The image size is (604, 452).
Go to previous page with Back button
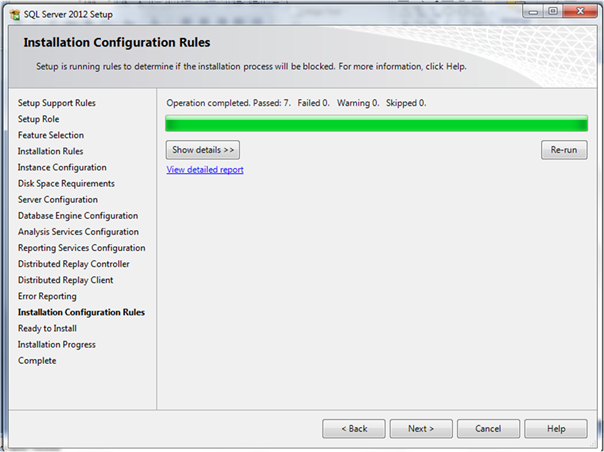(354, 429)
